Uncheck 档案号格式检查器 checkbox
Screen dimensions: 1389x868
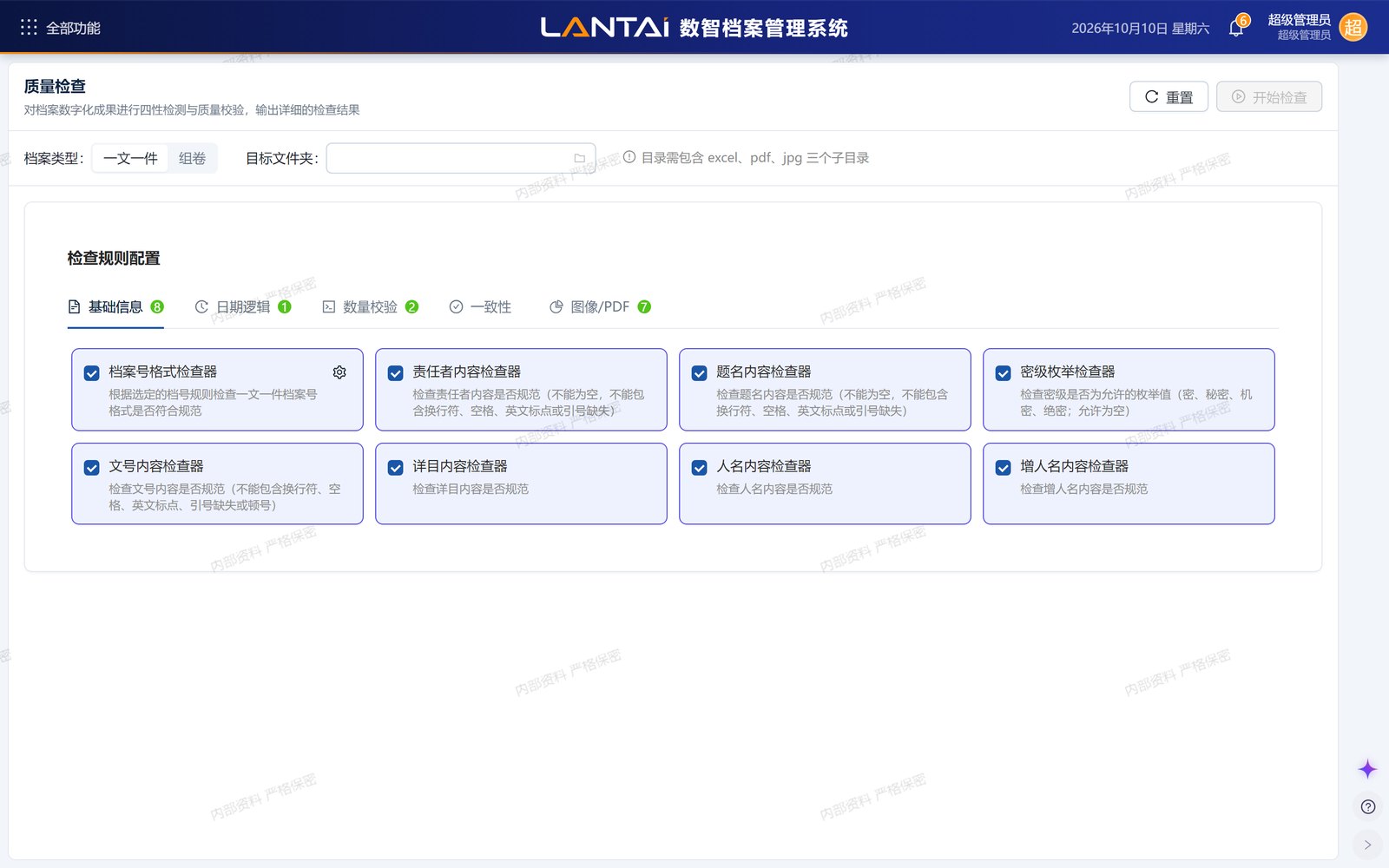pos(91,373)
